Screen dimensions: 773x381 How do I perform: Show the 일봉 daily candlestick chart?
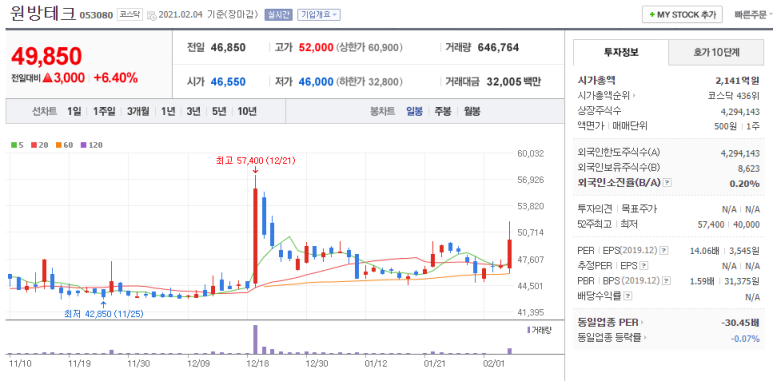click(x=414, y=111)
